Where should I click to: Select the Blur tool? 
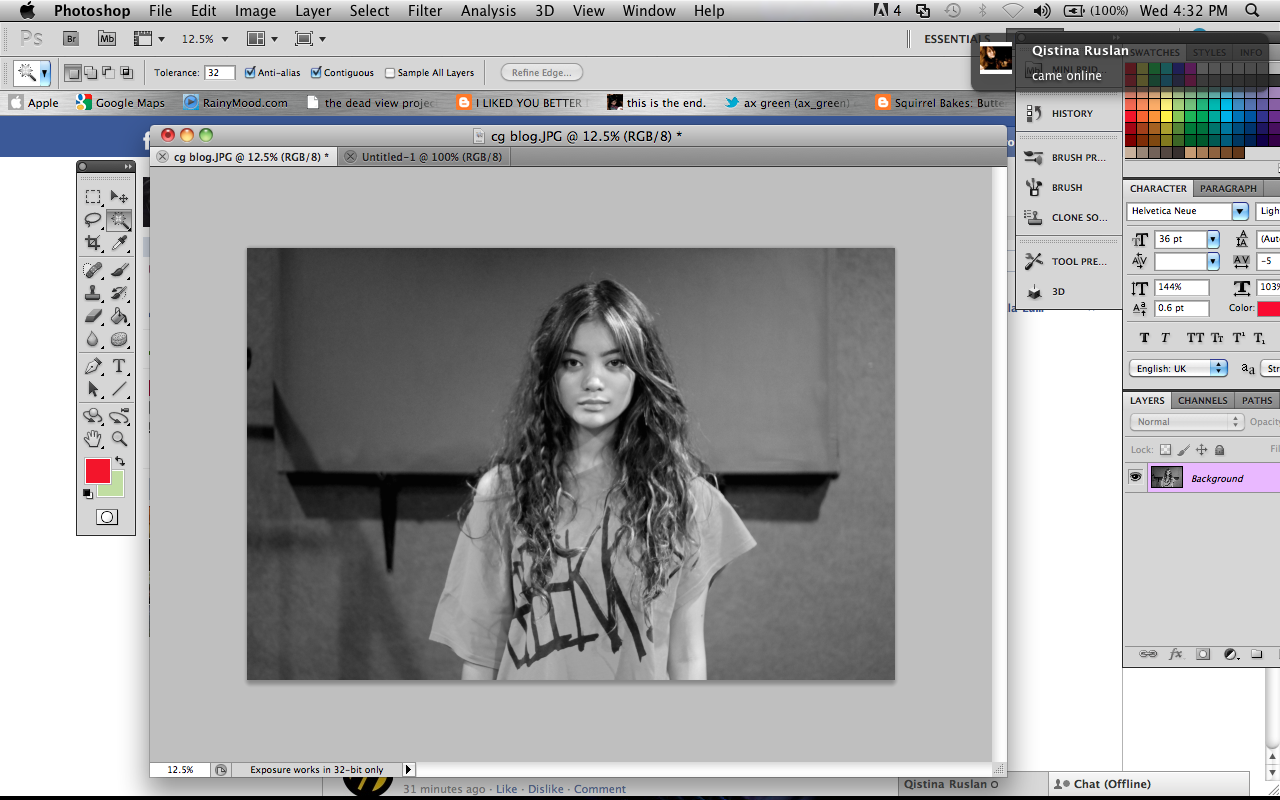click(x=93, y=339)
